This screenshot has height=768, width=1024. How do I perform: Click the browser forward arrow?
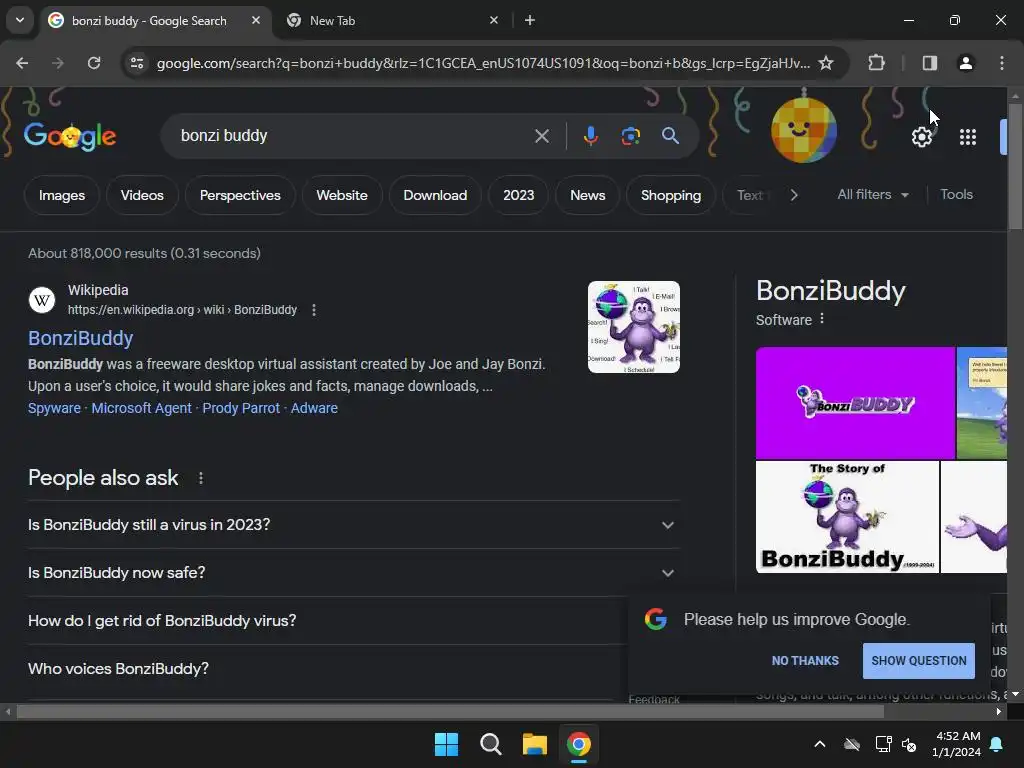[x=57, y=63]
